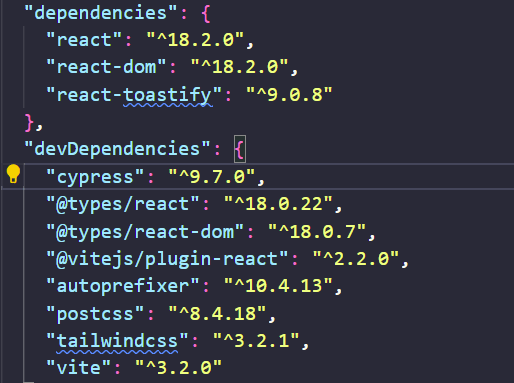Click the yellow lightbulb quick-fix icon

pyautogui.click(x=13, y=174)
